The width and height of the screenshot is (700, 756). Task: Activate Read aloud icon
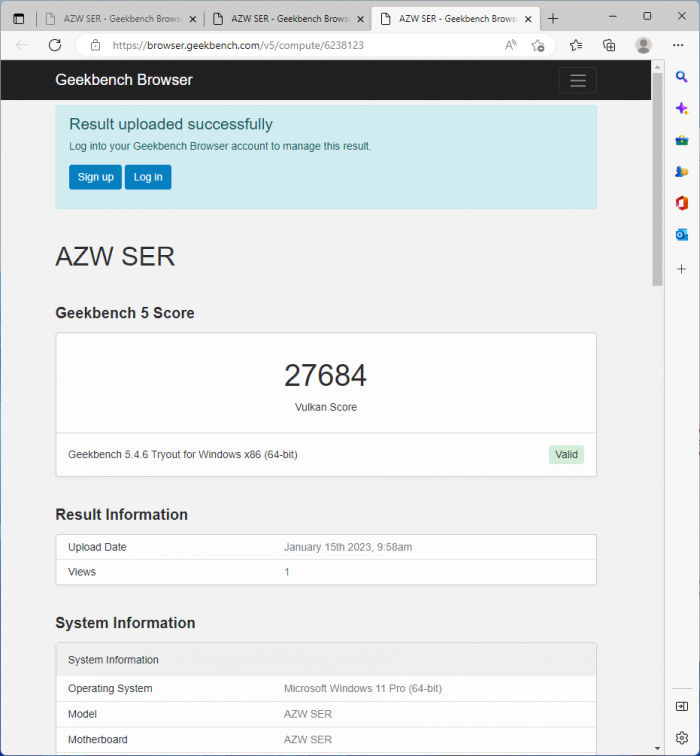coord(511,45)
